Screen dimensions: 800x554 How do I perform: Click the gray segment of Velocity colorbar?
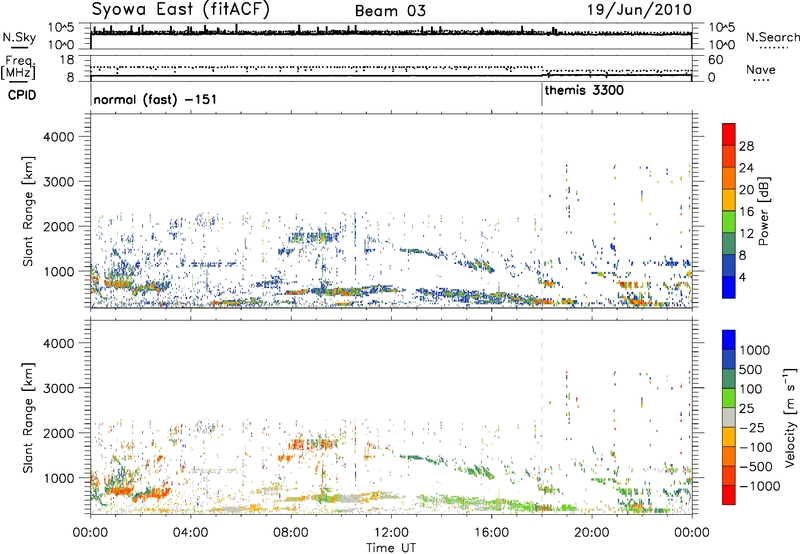click(x=729, y=417)
